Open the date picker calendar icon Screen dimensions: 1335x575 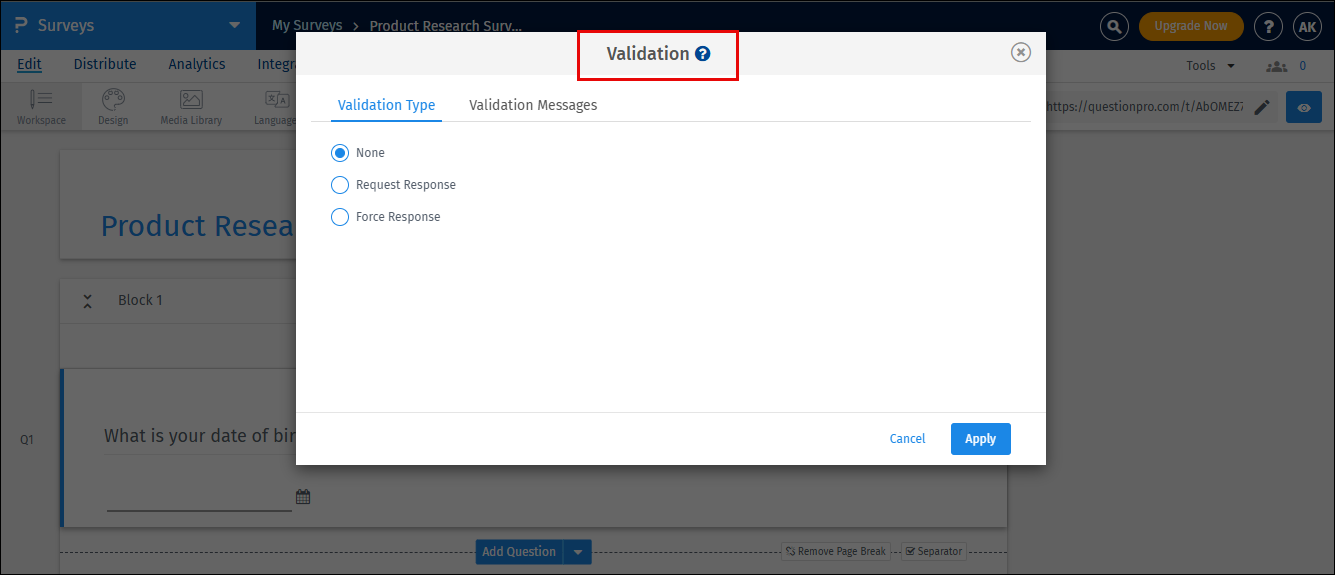point(303,496)
